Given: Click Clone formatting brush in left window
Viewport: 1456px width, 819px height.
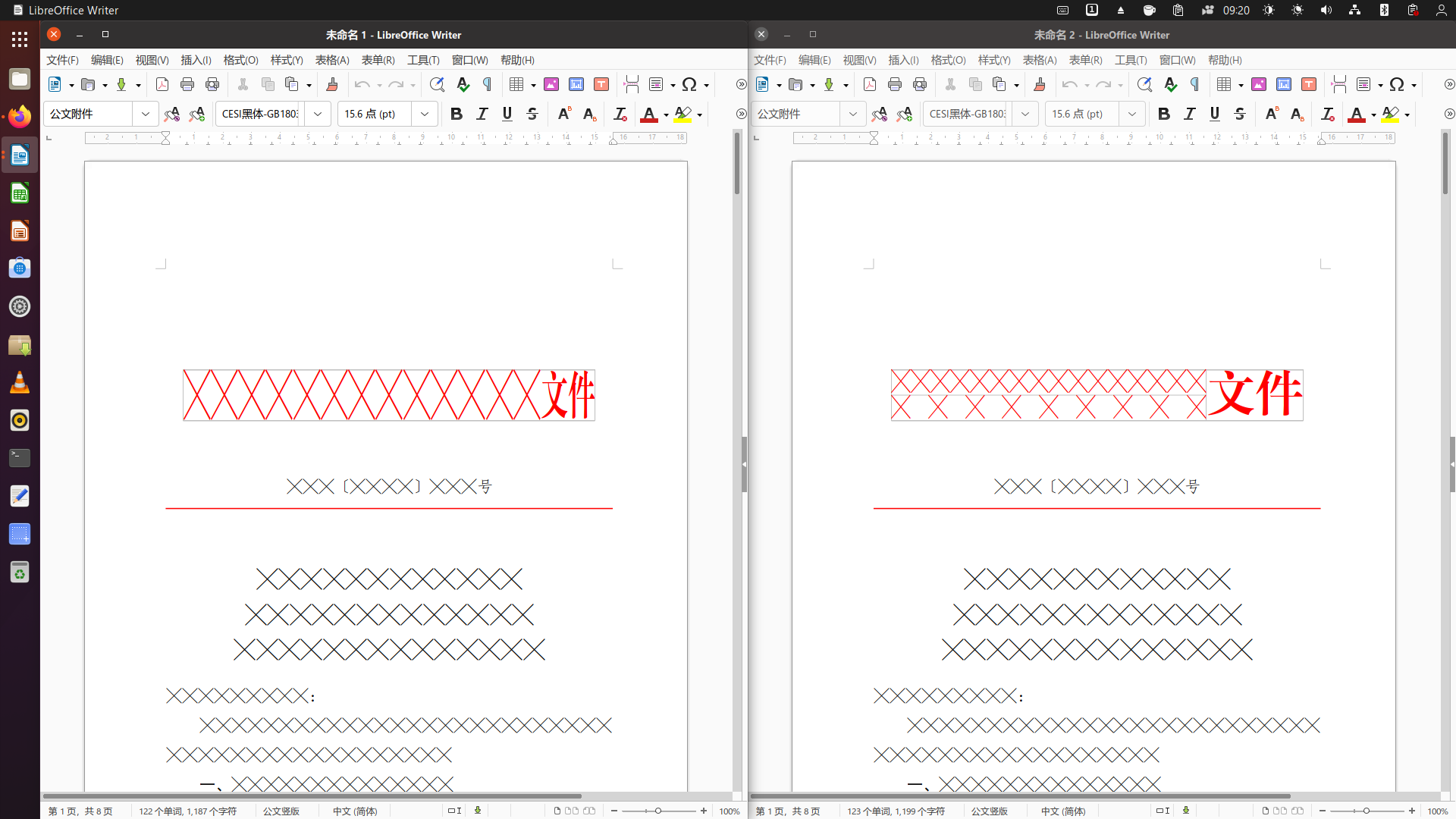Looking at the screenshot, I should point(331,84).
